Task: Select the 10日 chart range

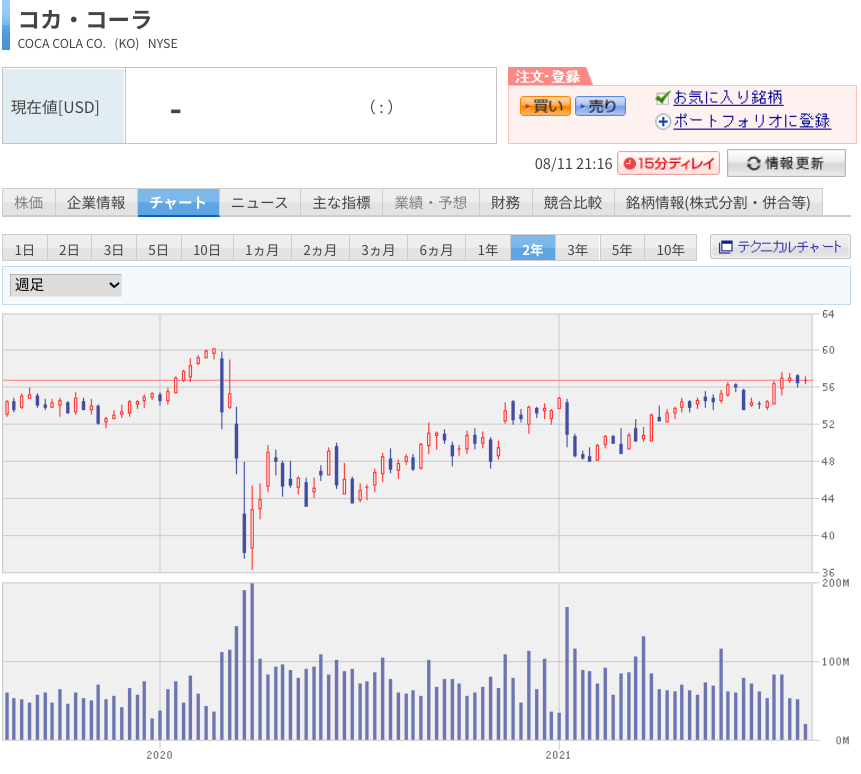Action: point(207,250)
